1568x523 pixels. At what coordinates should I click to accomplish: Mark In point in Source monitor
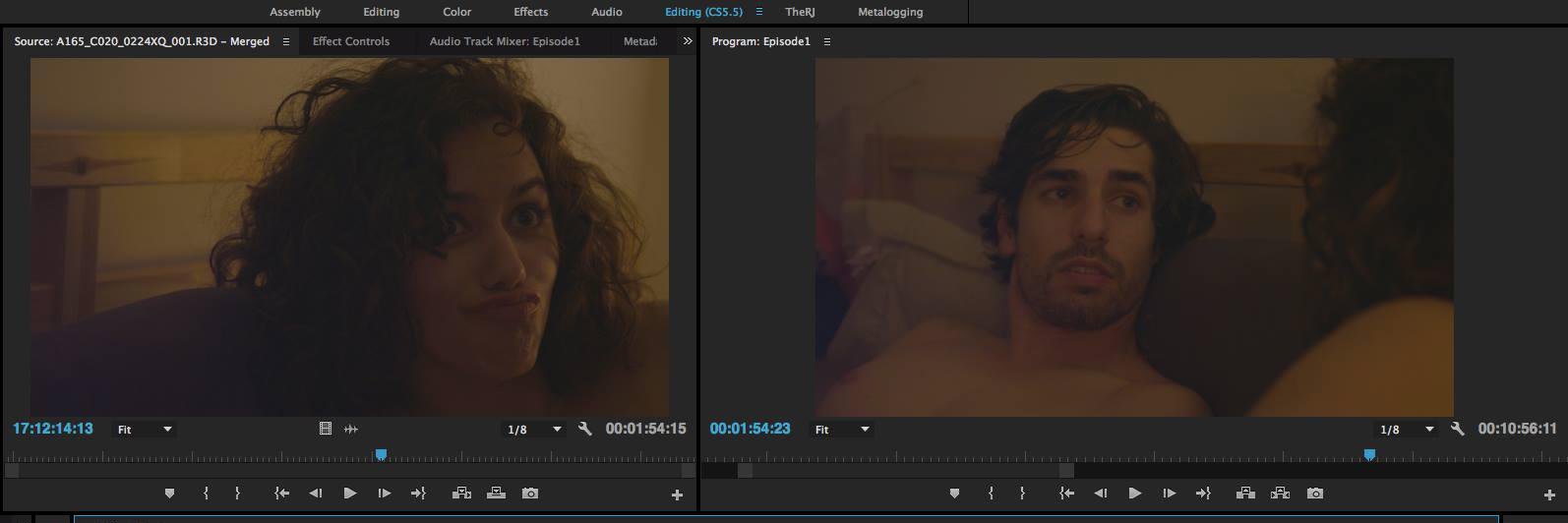[206, 494]
